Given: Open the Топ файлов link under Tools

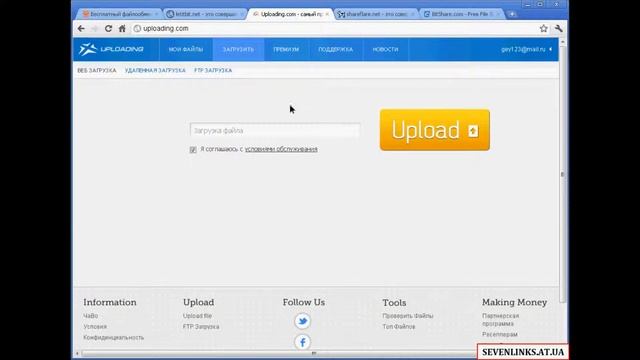Looking at the screenshot, I should coord(399,327).
